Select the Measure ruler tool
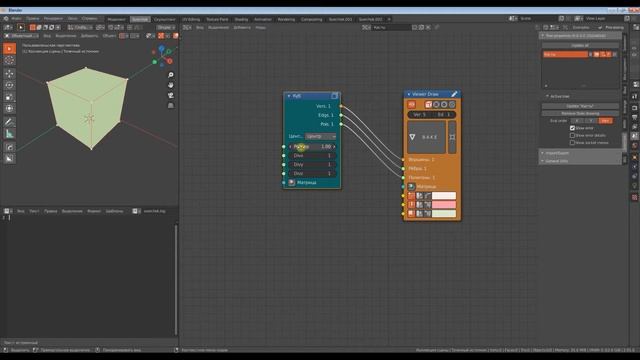 tap(9, 134)
